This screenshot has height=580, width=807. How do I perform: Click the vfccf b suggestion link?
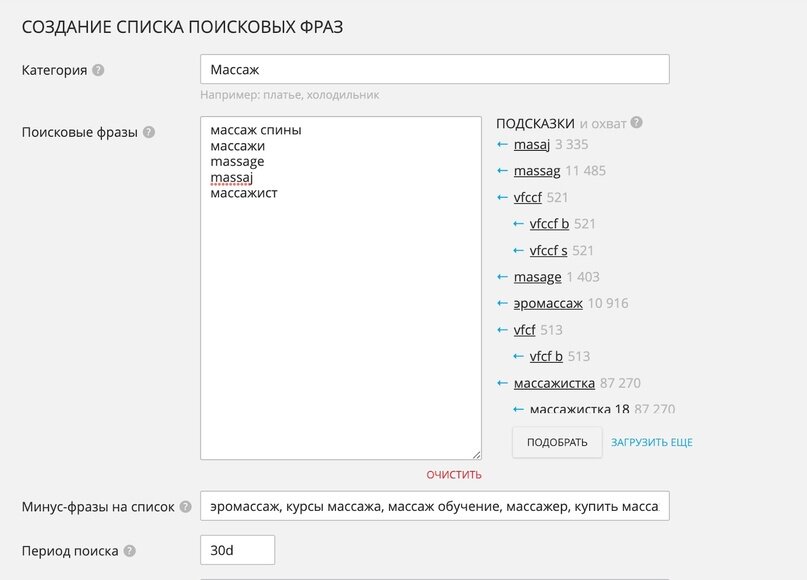(549, 224)
